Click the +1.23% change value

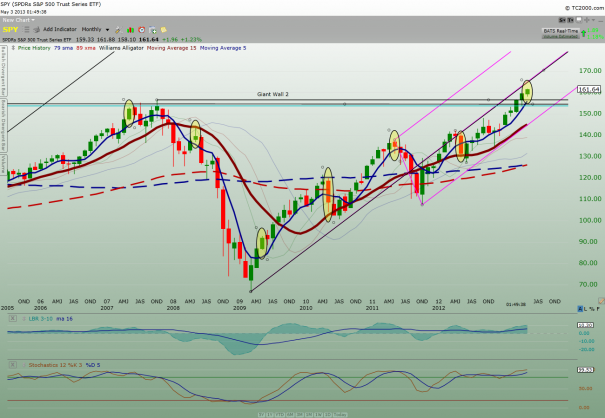[x=191, y=39]
